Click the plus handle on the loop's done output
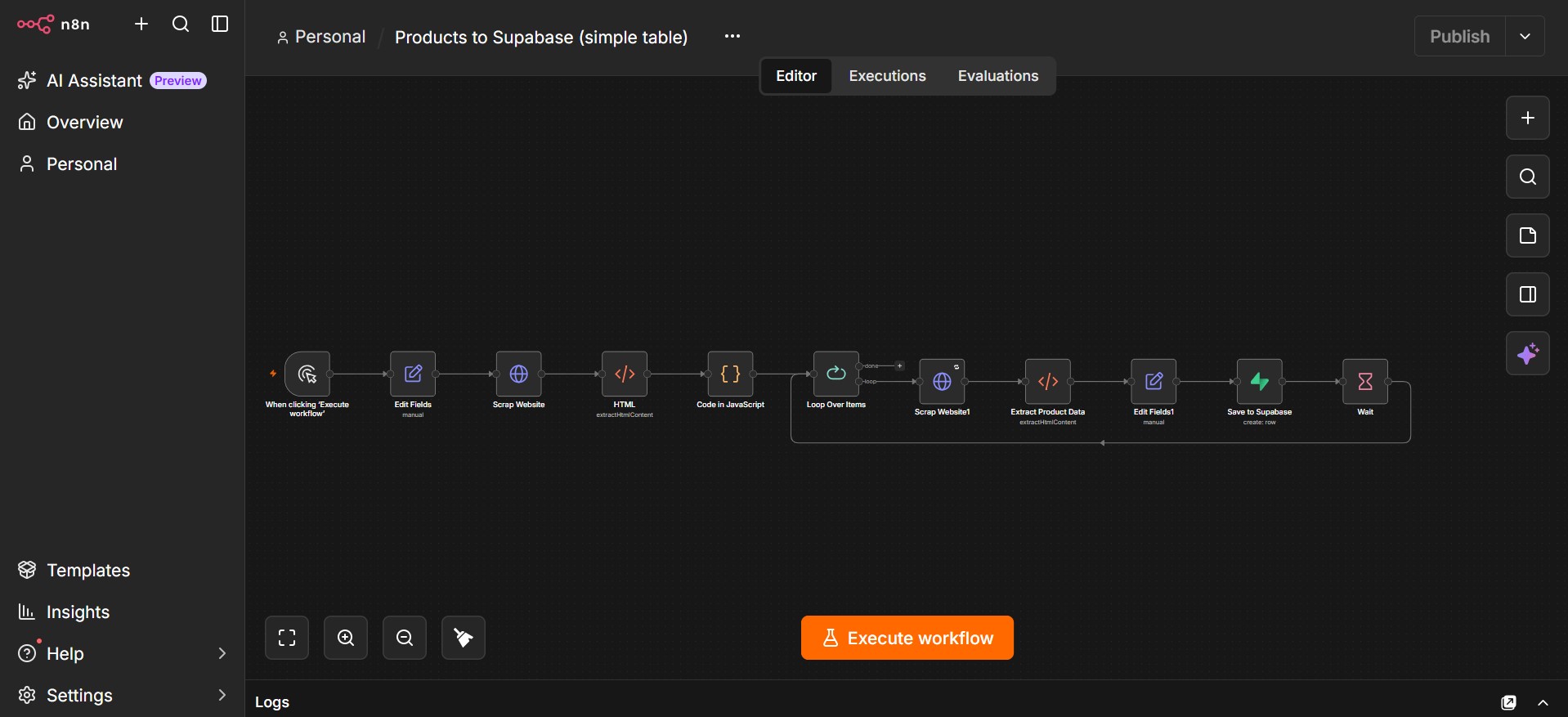 [899, 366]
